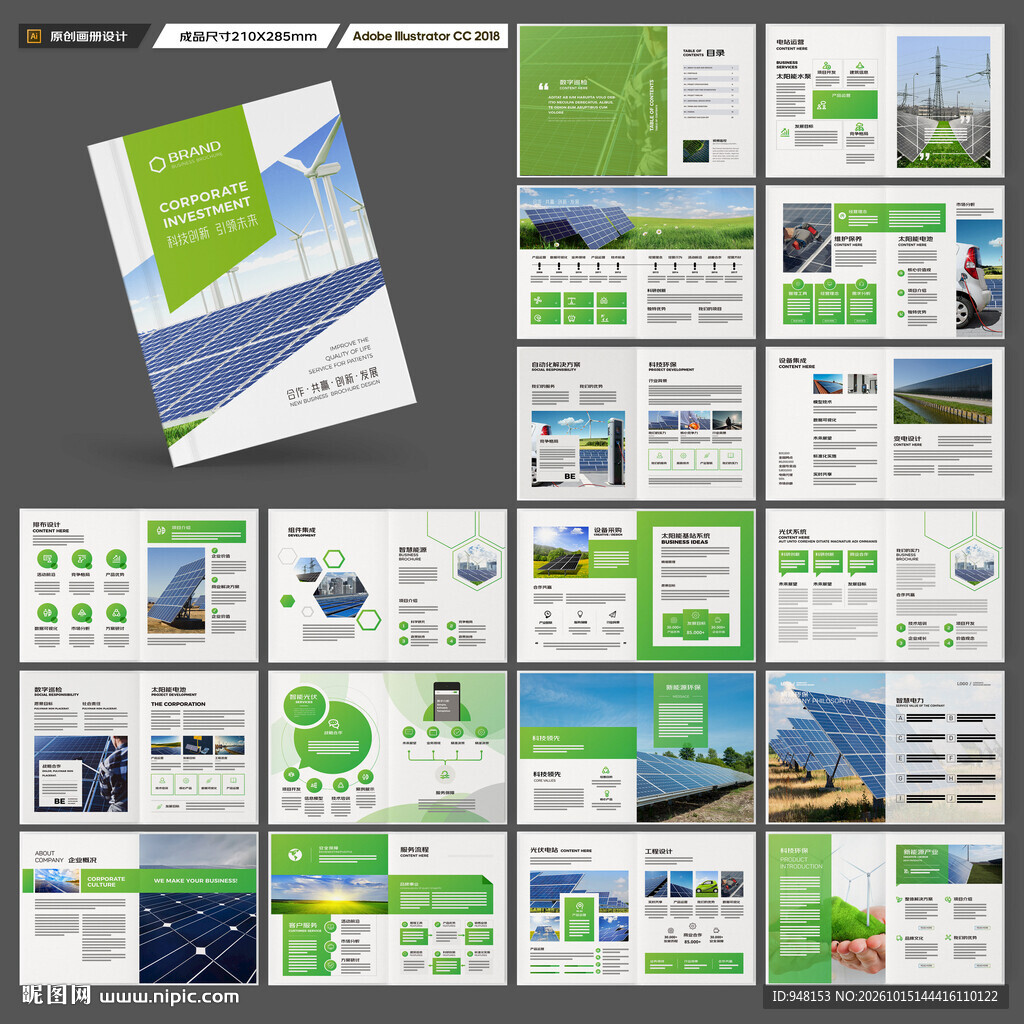Select the 成品尺寸210X285mm label

[248, 37]
